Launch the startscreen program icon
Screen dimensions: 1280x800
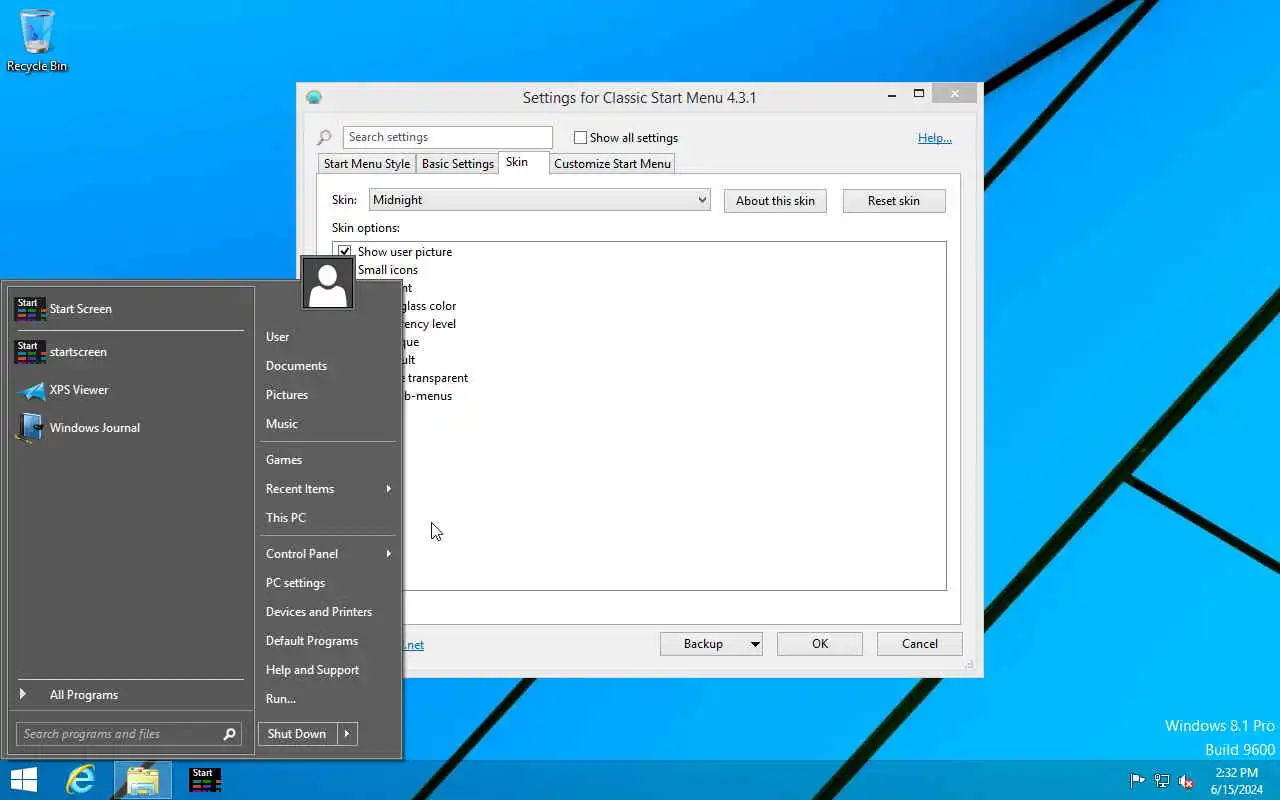click(x=30, y=352)
